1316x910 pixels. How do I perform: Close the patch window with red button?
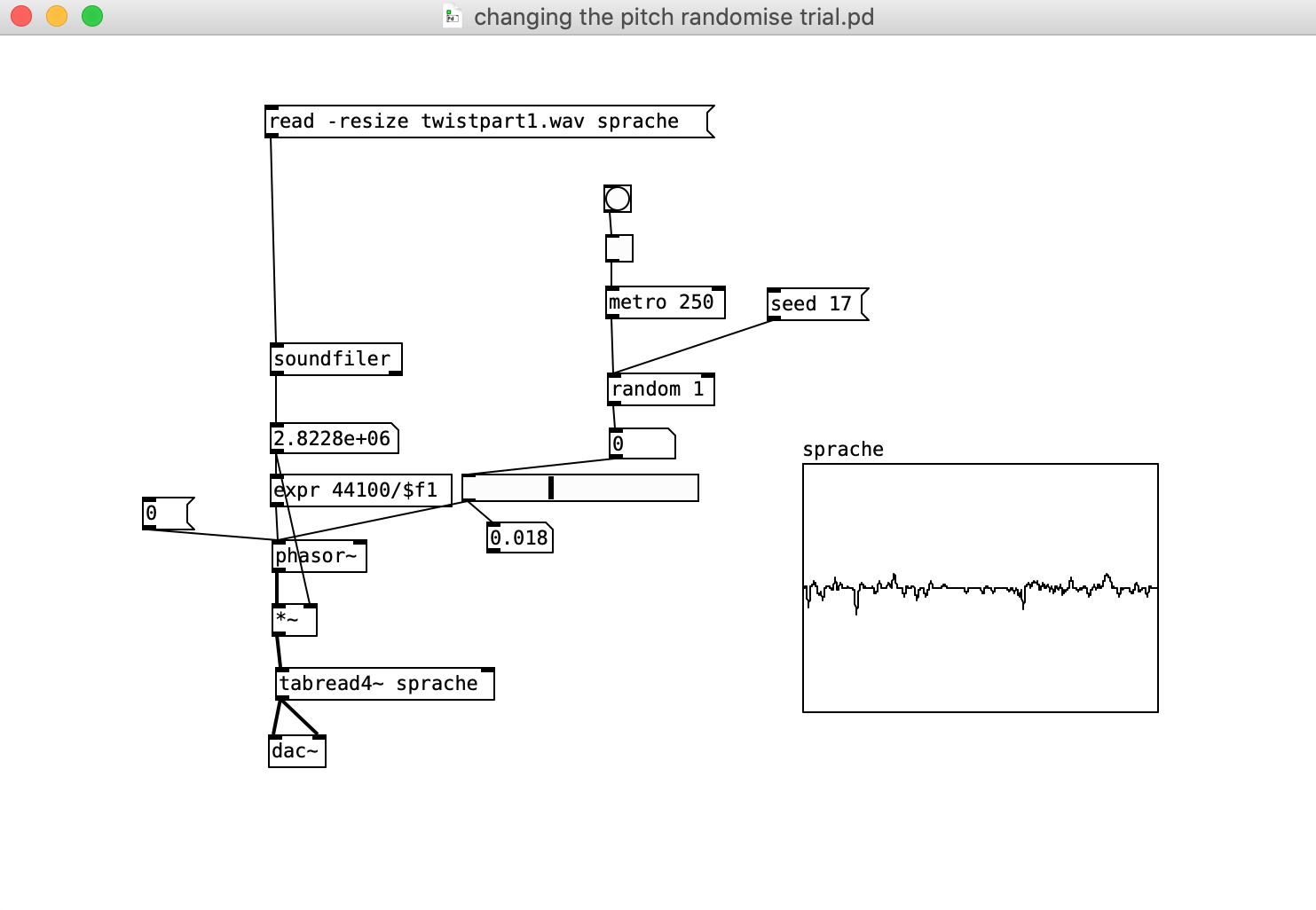click(21, 16)
